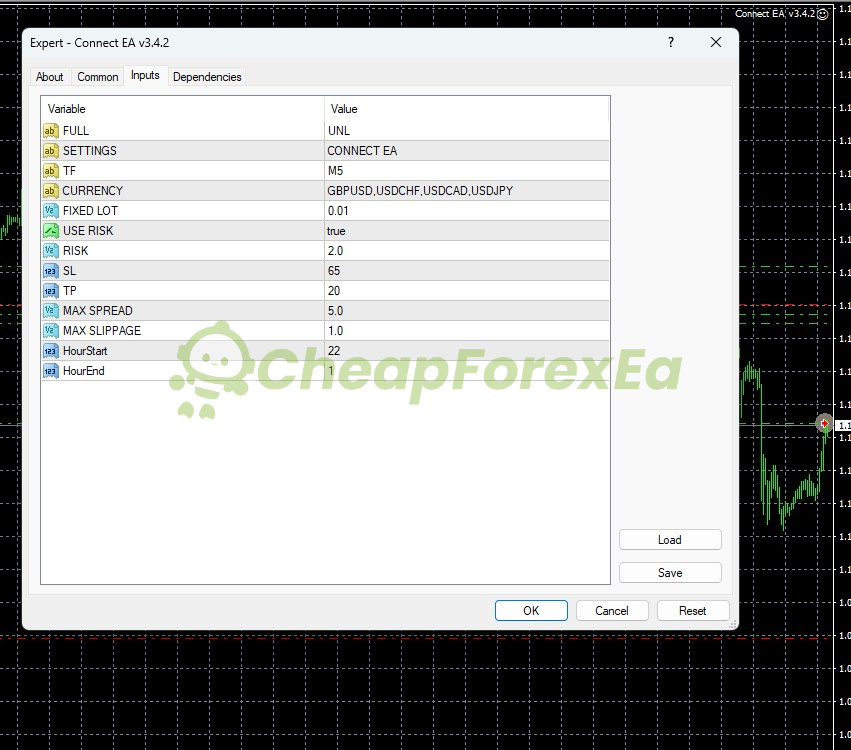This screenshot has height=750, width=851.
Task: Click the Cancel button
Action: [612, 611]
